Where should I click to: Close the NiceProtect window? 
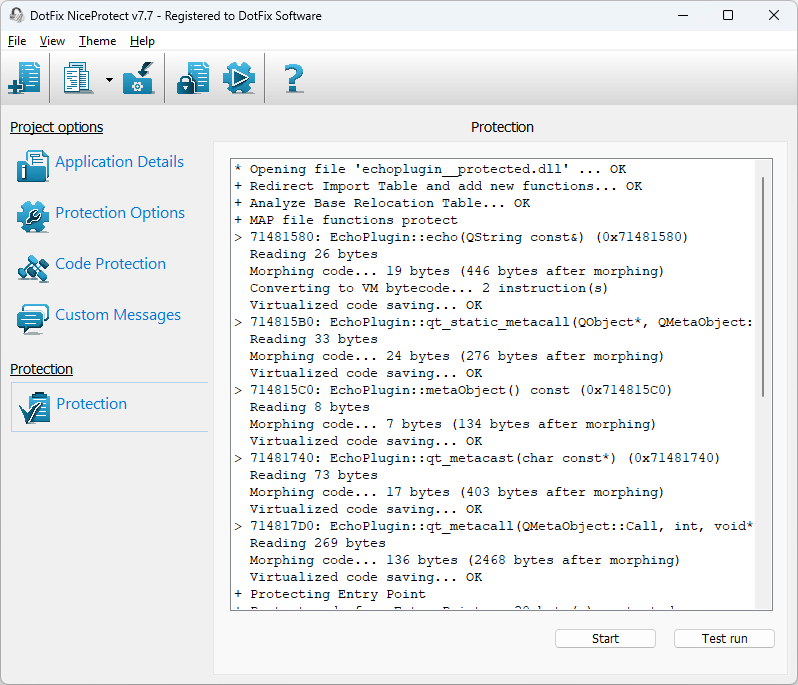(x=774, y=15)
